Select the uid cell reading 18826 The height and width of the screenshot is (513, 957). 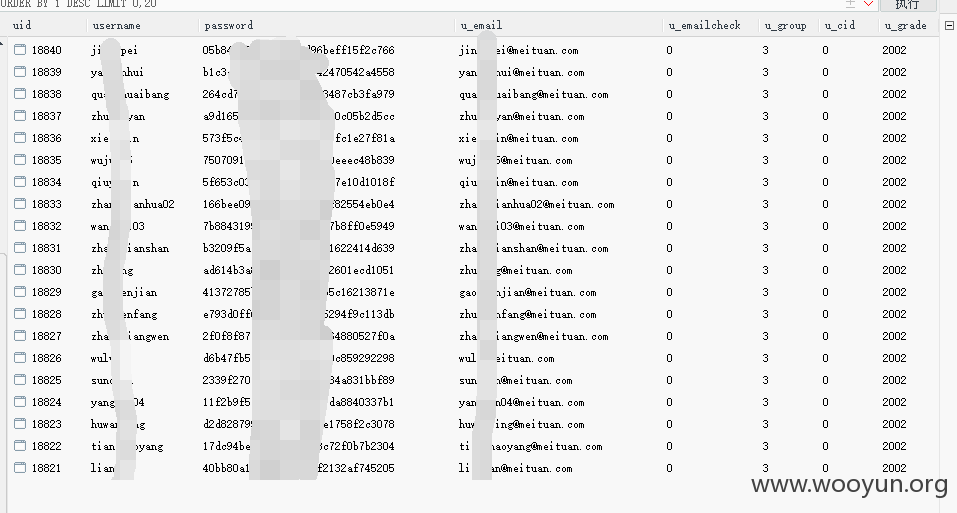pyautogui.click(x=46, y=357)
